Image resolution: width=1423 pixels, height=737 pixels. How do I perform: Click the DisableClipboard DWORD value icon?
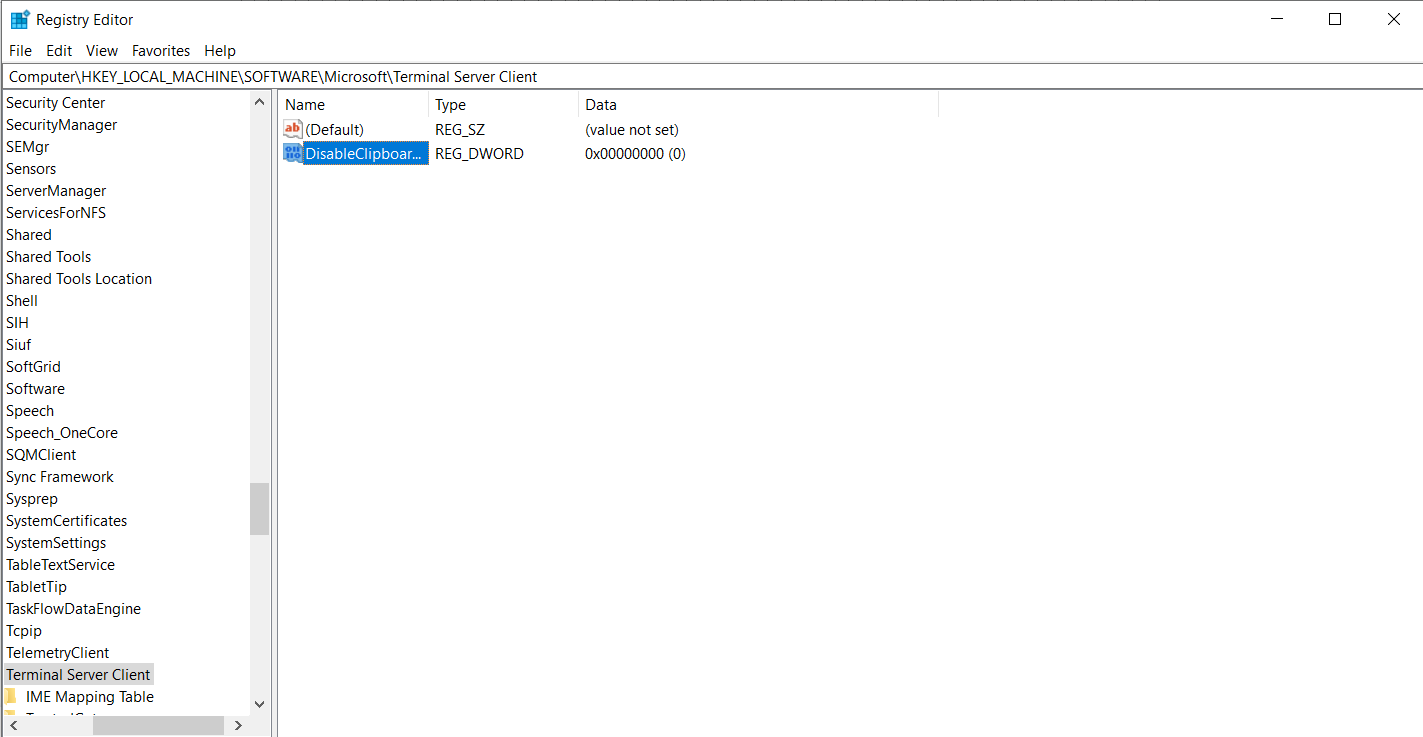(x=293, y=153)
